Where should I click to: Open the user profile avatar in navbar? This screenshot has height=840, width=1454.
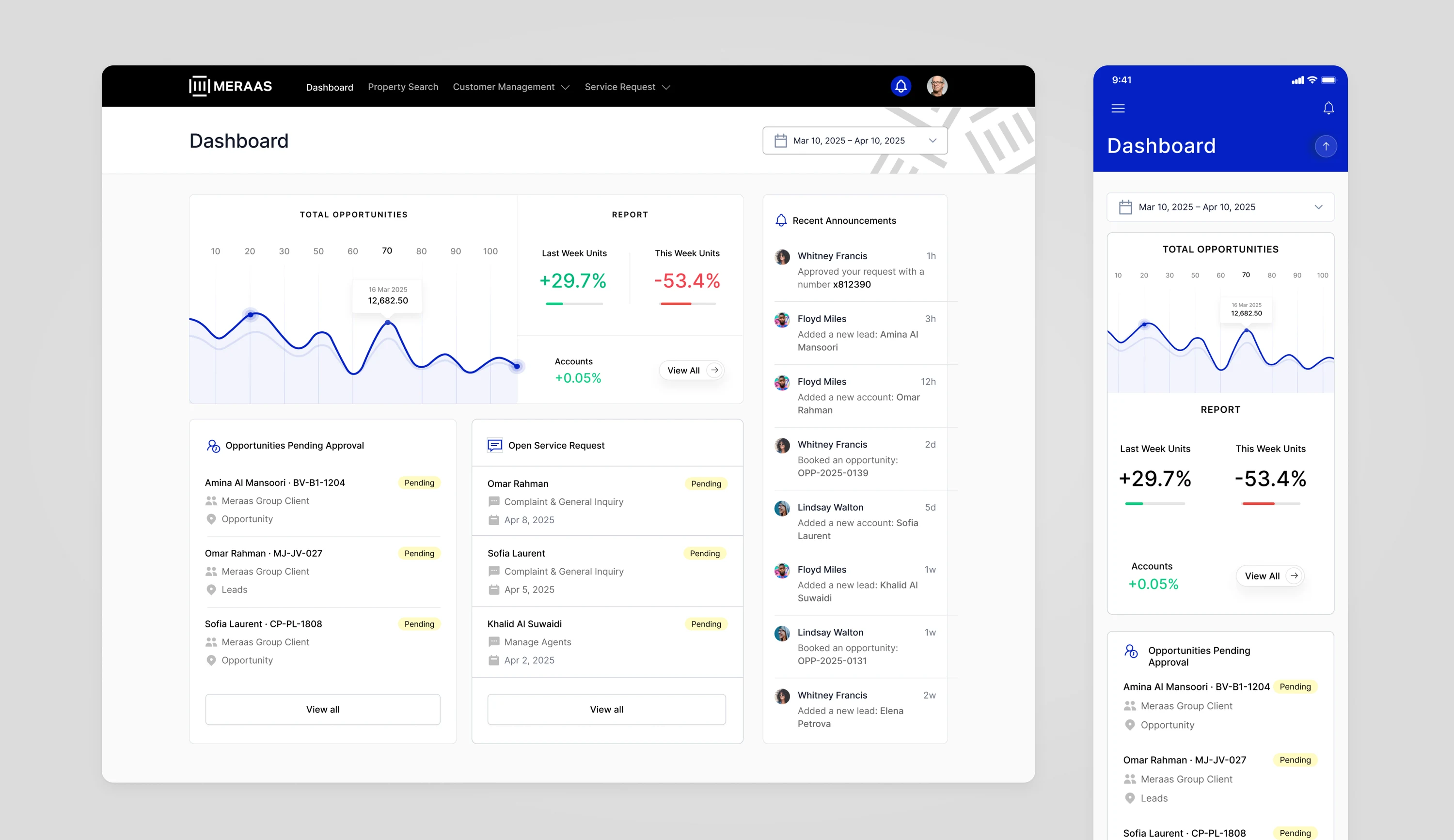tap(937, 87)
